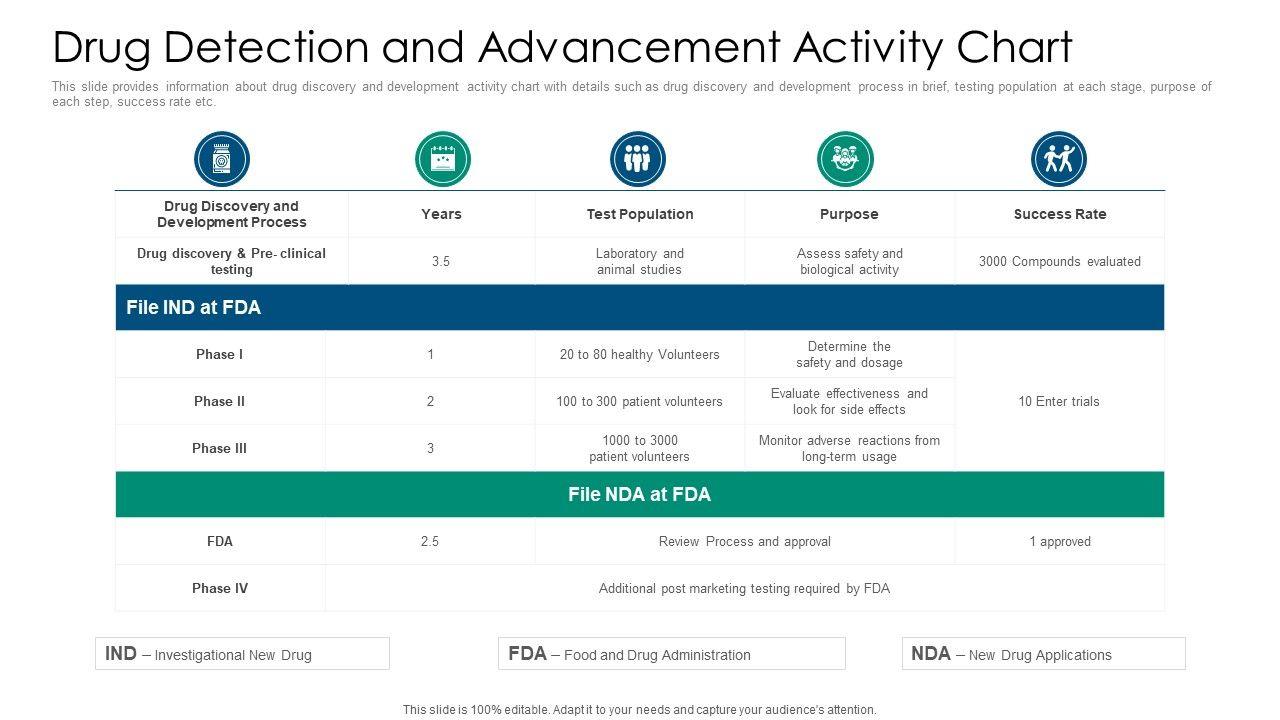
Task: Select the 'Phase IV' row label
Action: point(220,588)
